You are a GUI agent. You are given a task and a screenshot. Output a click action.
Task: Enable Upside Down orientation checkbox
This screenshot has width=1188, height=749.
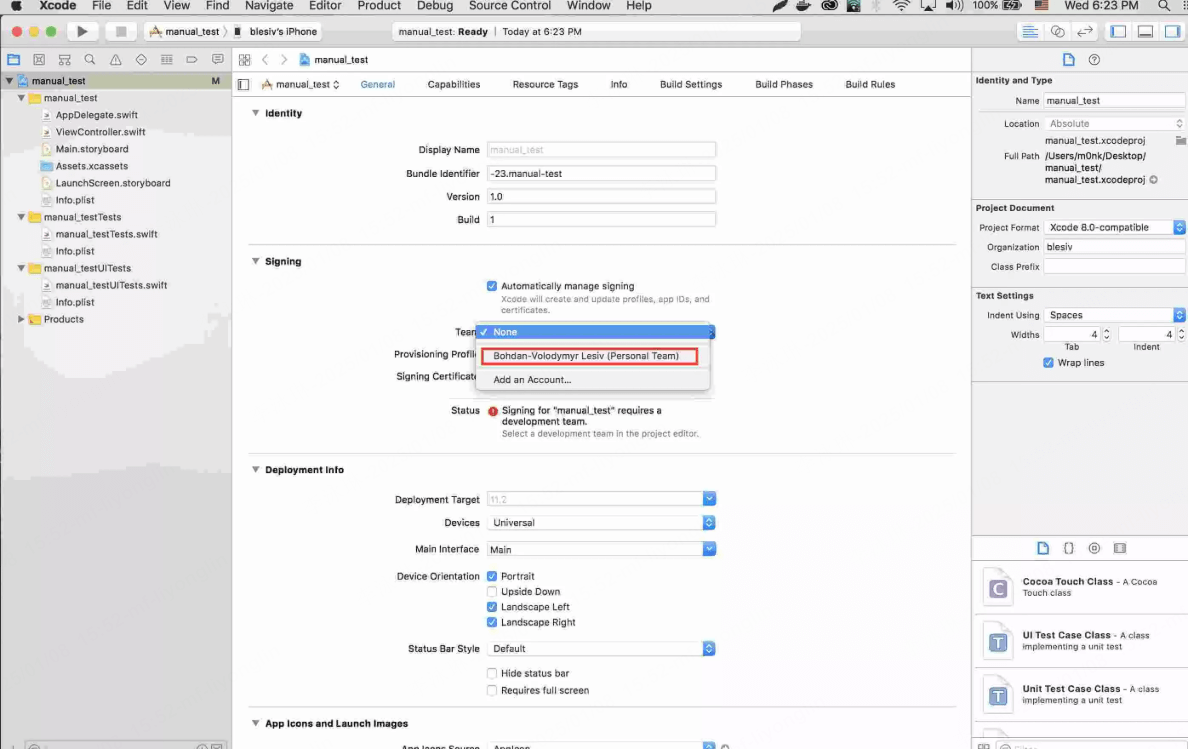click(x=492, y=592)
